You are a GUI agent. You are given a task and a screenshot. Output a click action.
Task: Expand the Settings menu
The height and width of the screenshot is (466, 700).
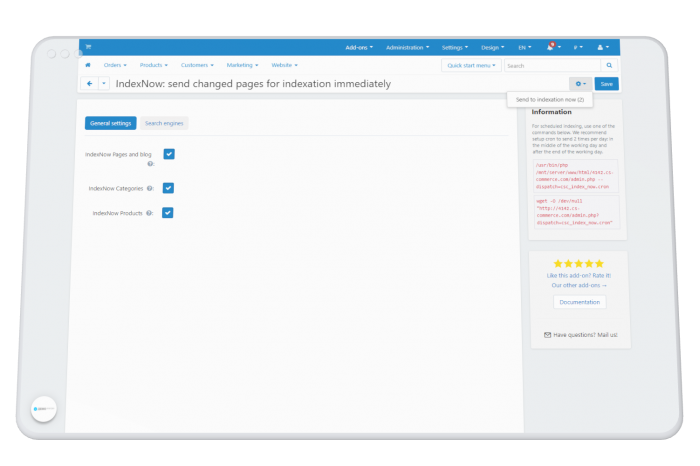455,47
